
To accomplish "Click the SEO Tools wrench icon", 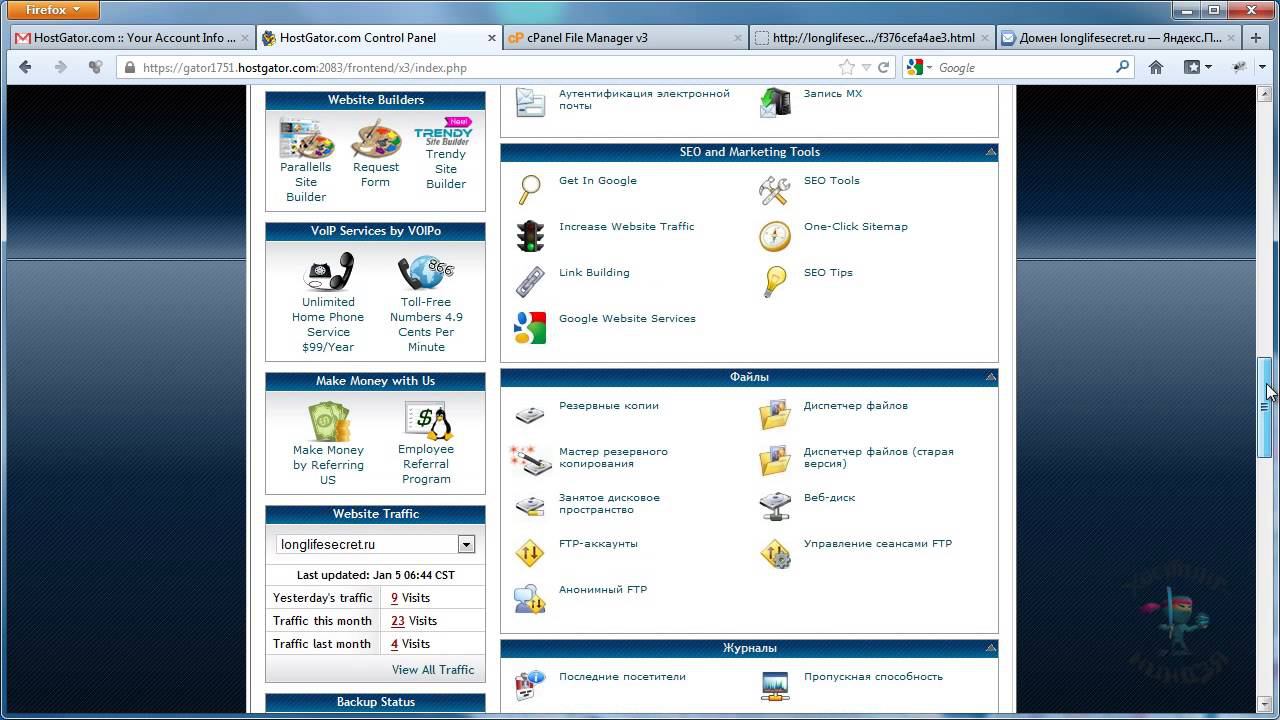I will (774, 189).
